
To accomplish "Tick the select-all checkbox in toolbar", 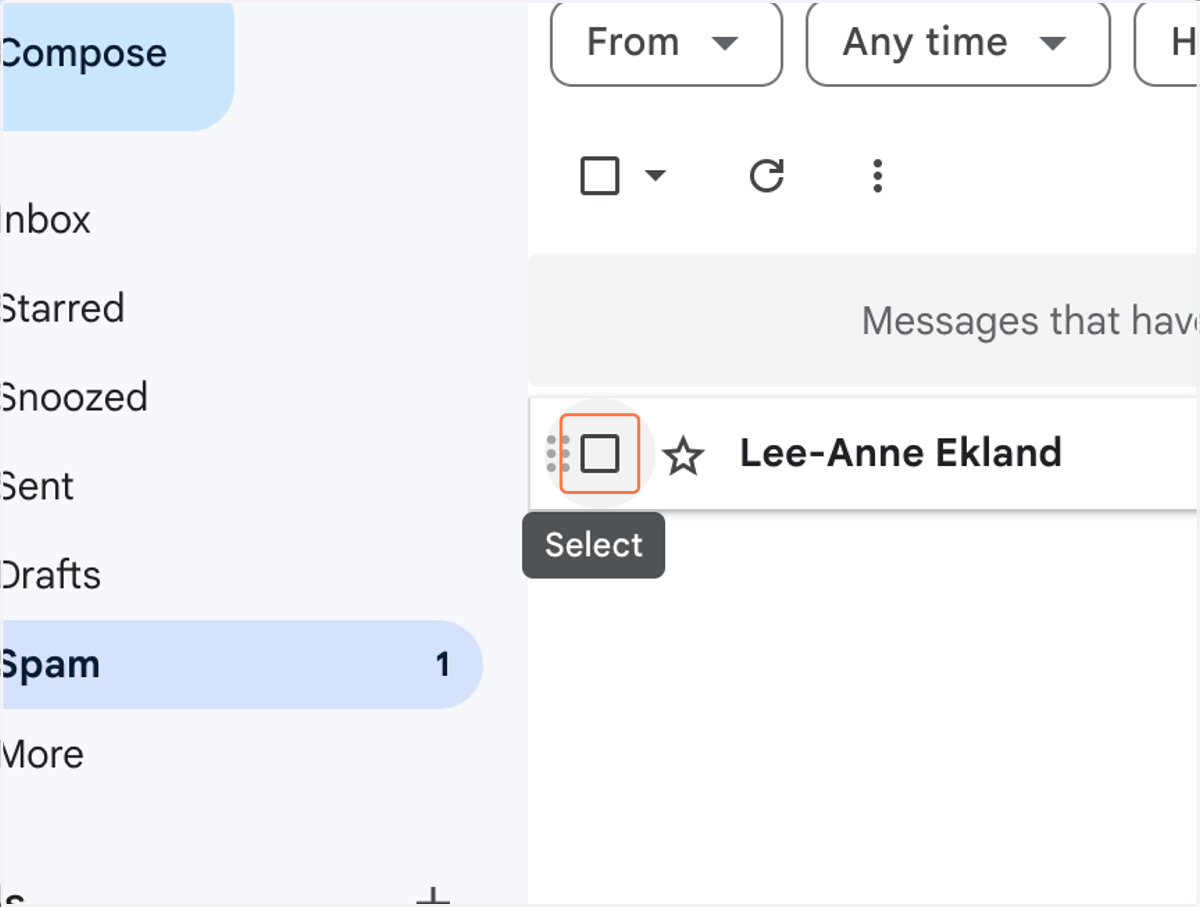I will pos(600,176).
